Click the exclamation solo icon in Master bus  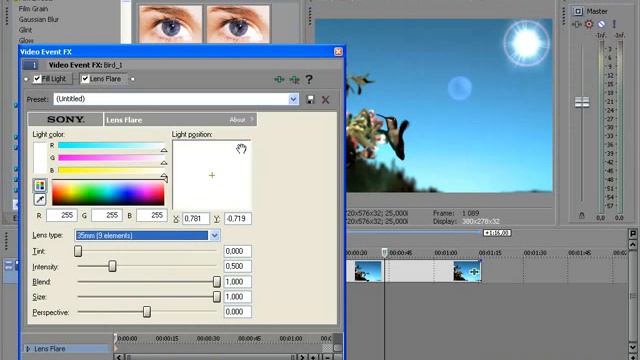[613, 24]
